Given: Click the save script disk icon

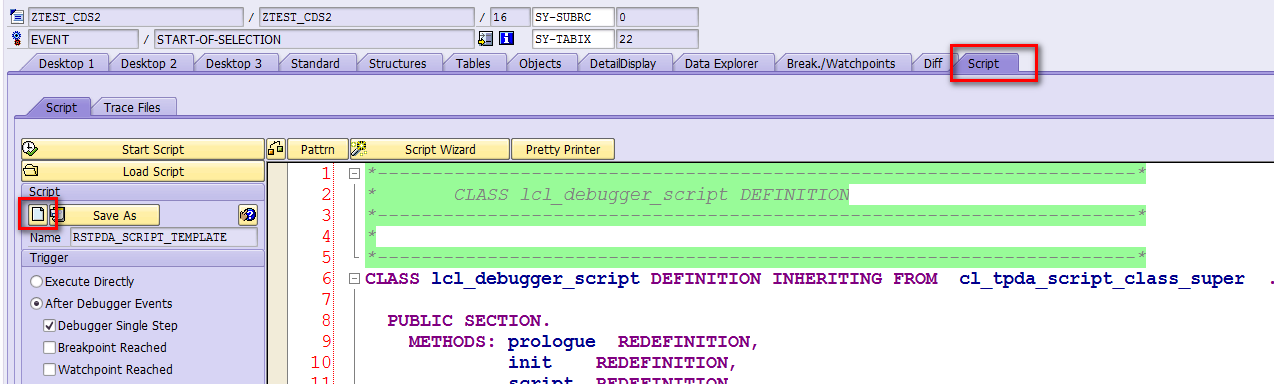Looking at the screenshot, I should (x=57, y=214).
